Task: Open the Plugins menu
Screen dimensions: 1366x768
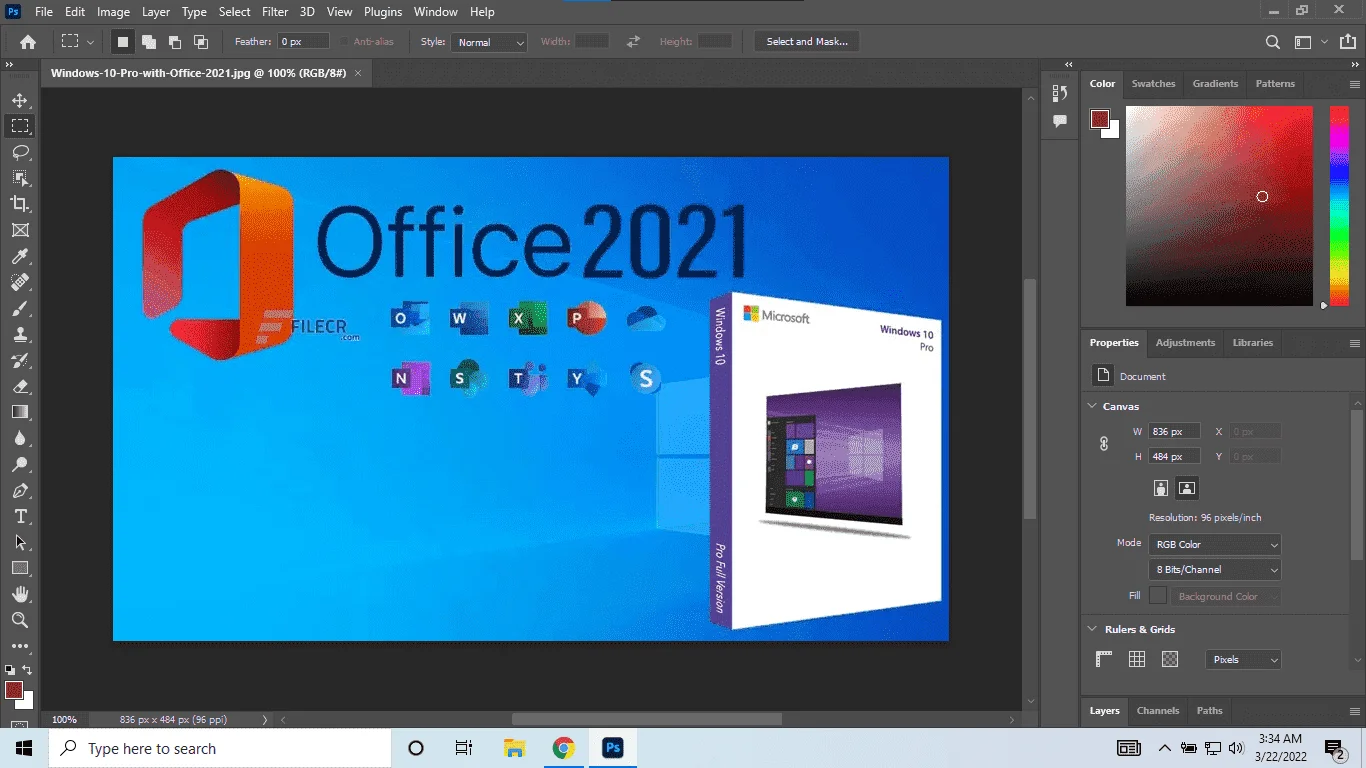Action: tap(383, 12)
